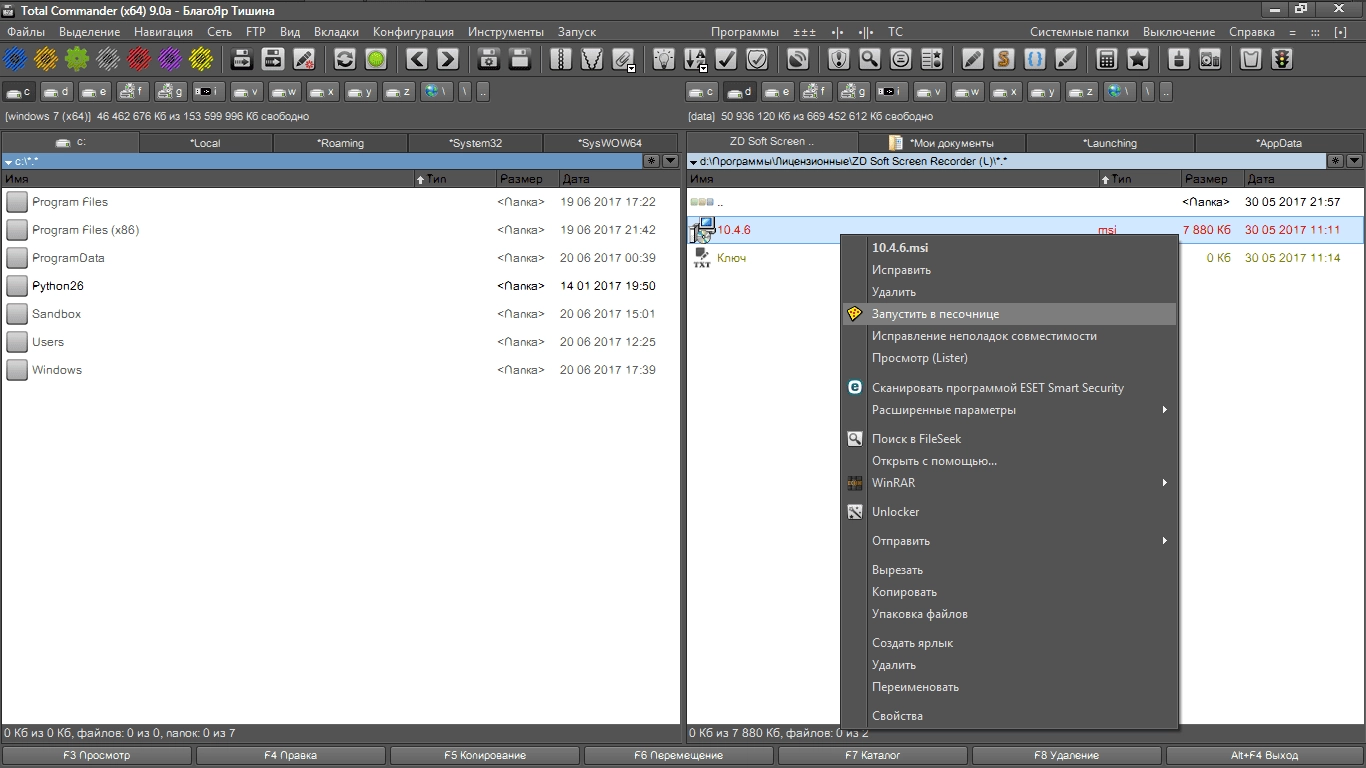Image resolution: width=1366 pixels, height=768 pixels.
Task: Choose Переименовать in the context menu
Action: tap(1009, 687)
